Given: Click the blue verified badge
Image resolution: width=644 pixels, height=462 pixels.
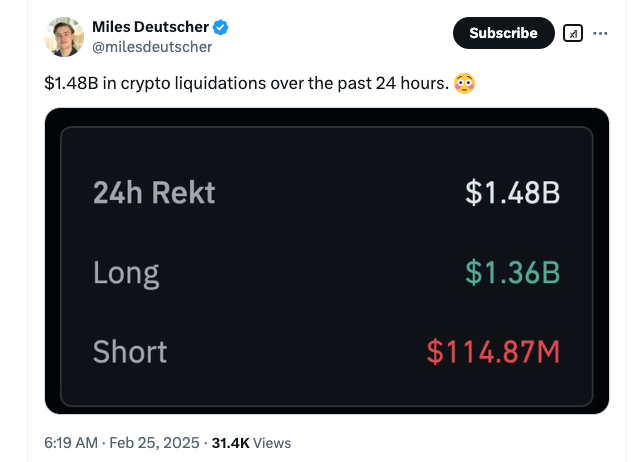Looking at the screenshot, I should tap(221, 27).
